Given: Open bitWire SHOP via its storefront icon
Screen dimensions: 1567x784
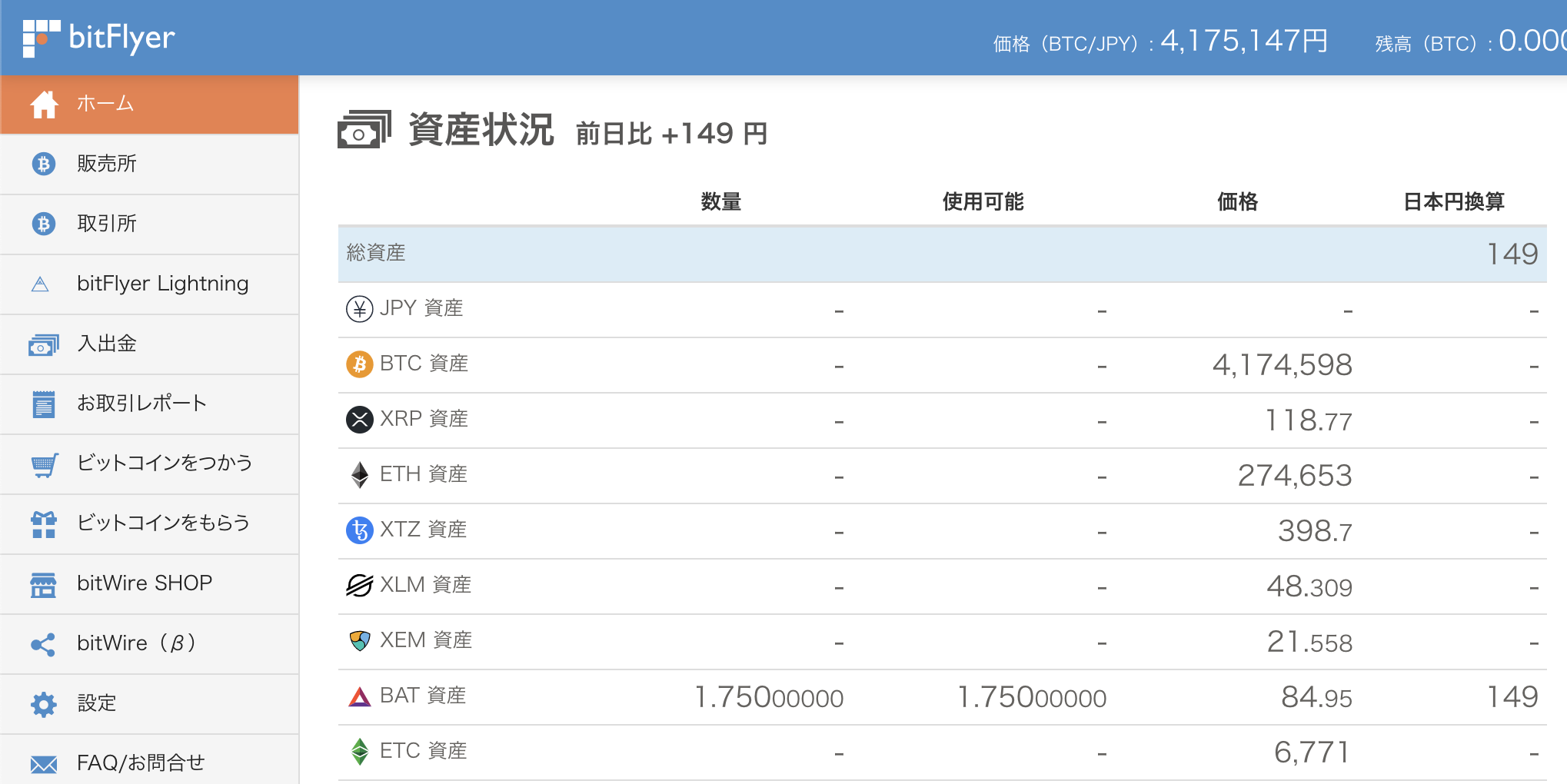Looking at the screenshot, I should pos(44,583).
